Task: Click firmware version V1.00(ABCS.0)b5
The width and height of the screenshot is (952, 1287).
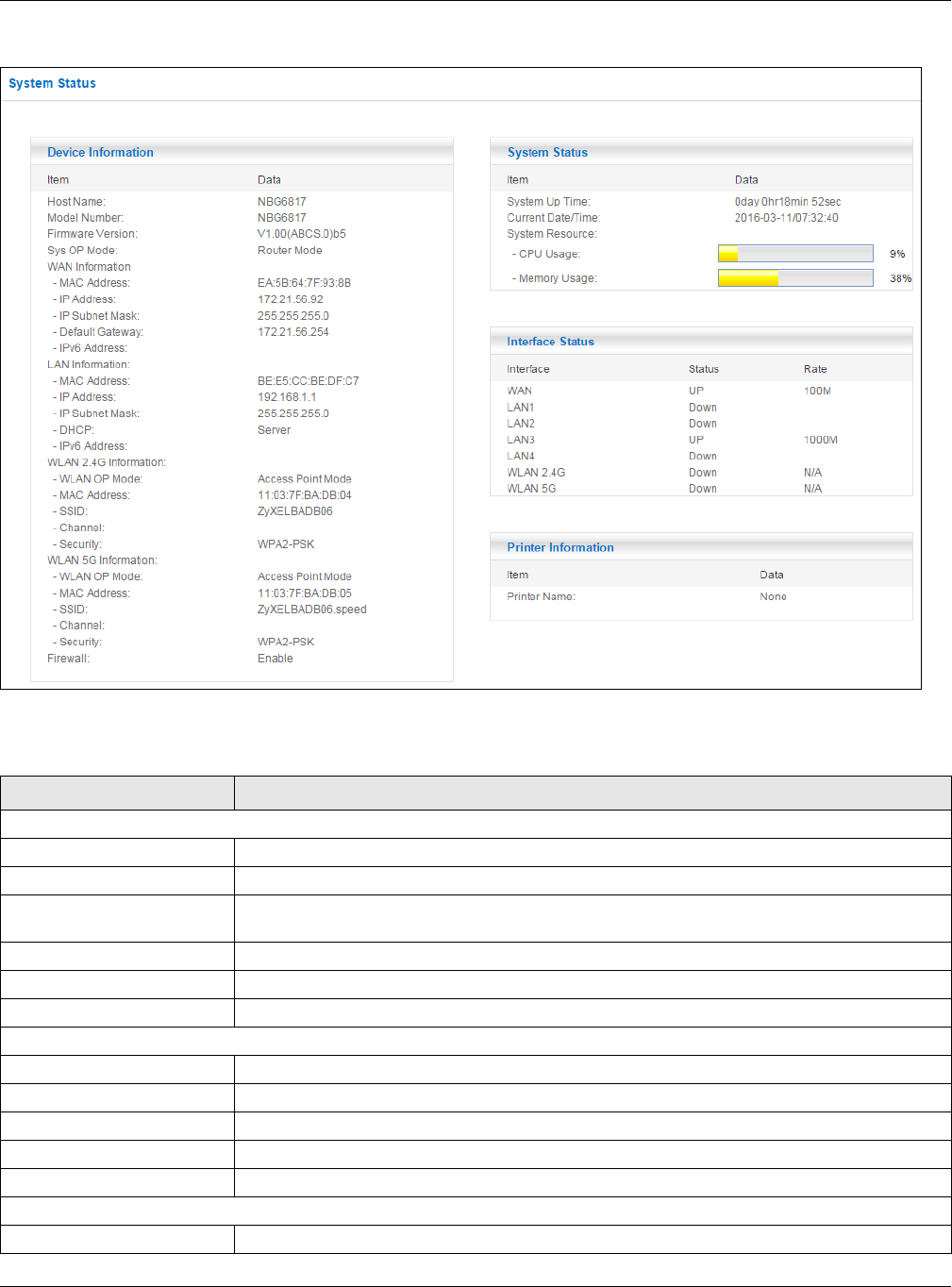Action: click(302, 234)
